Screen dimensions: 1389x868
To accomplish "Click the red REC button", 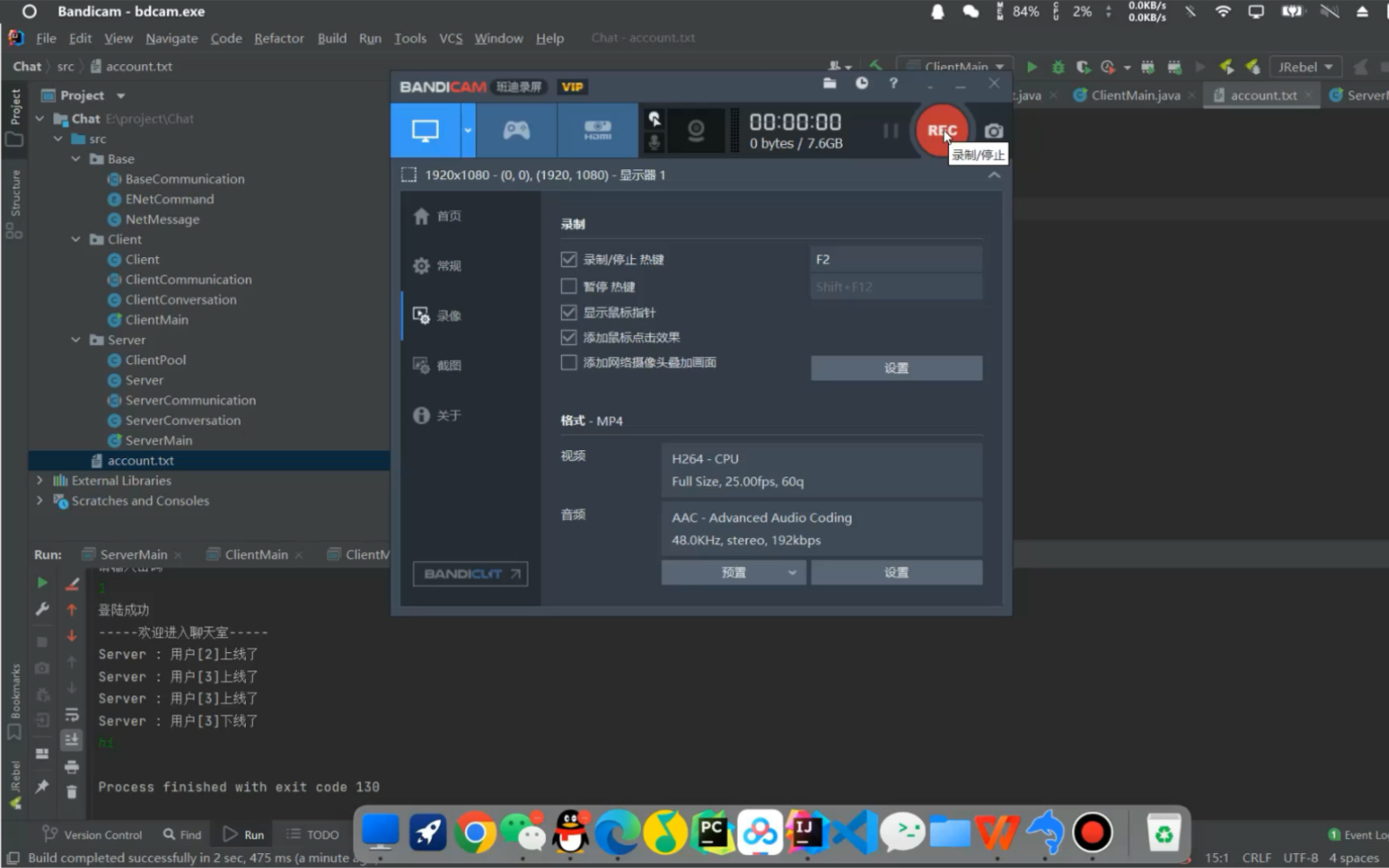I will (941, 130).
